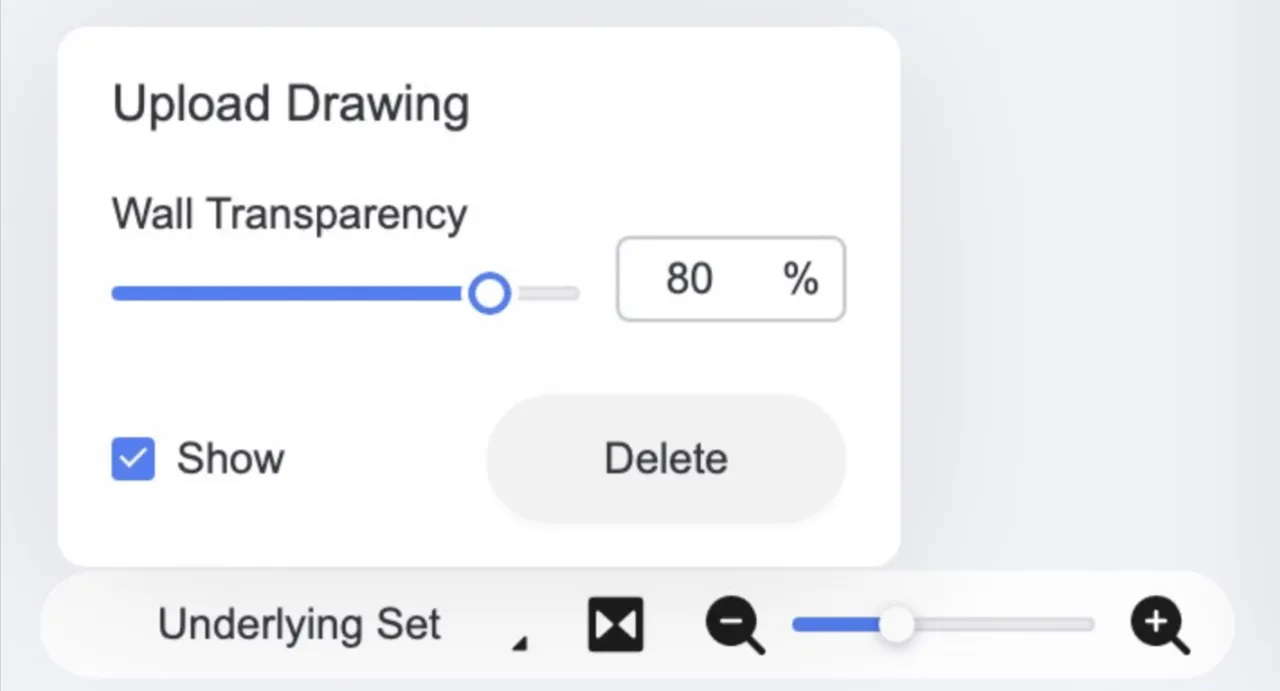Click the grey end of Wall Transparency track
The height and width of the screenshot is (691, 1280).
(550, 294)
